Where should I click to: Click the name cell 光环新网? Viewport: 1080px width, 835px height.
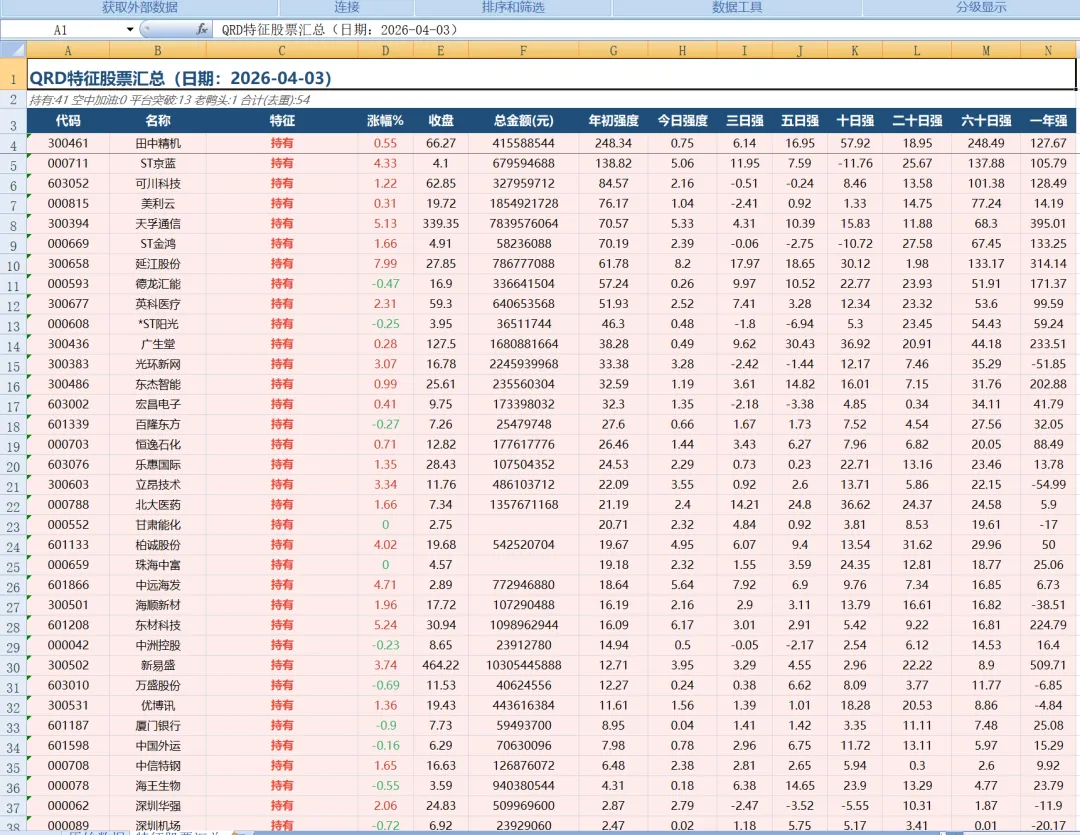coord(158,364)
